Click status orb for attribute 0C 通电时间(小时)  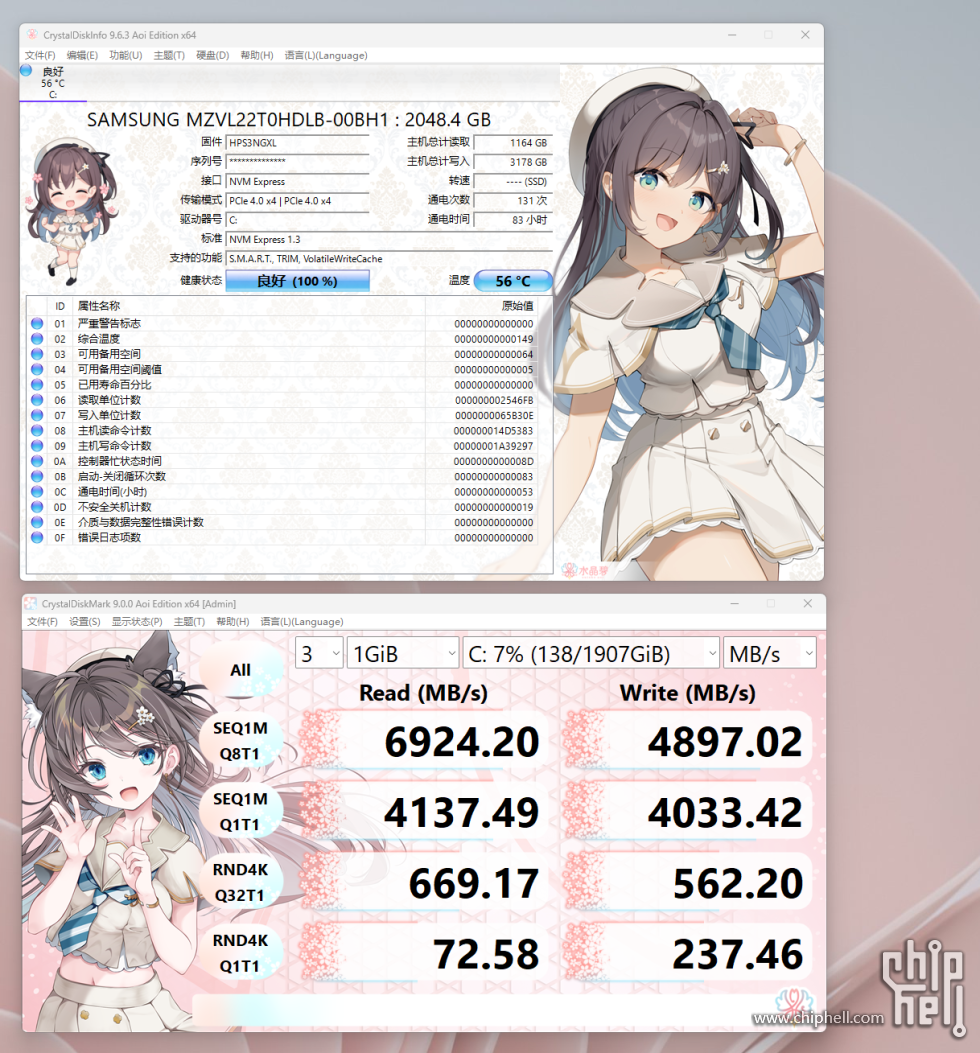37,492
